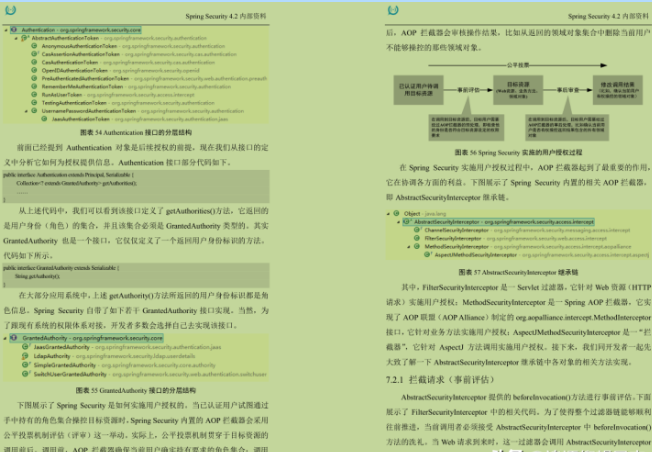The width and height of the screenshot is (652, 452).
Task: Collapse the MethodSecurityInterceptor tree node
Action: pos(409,247)
